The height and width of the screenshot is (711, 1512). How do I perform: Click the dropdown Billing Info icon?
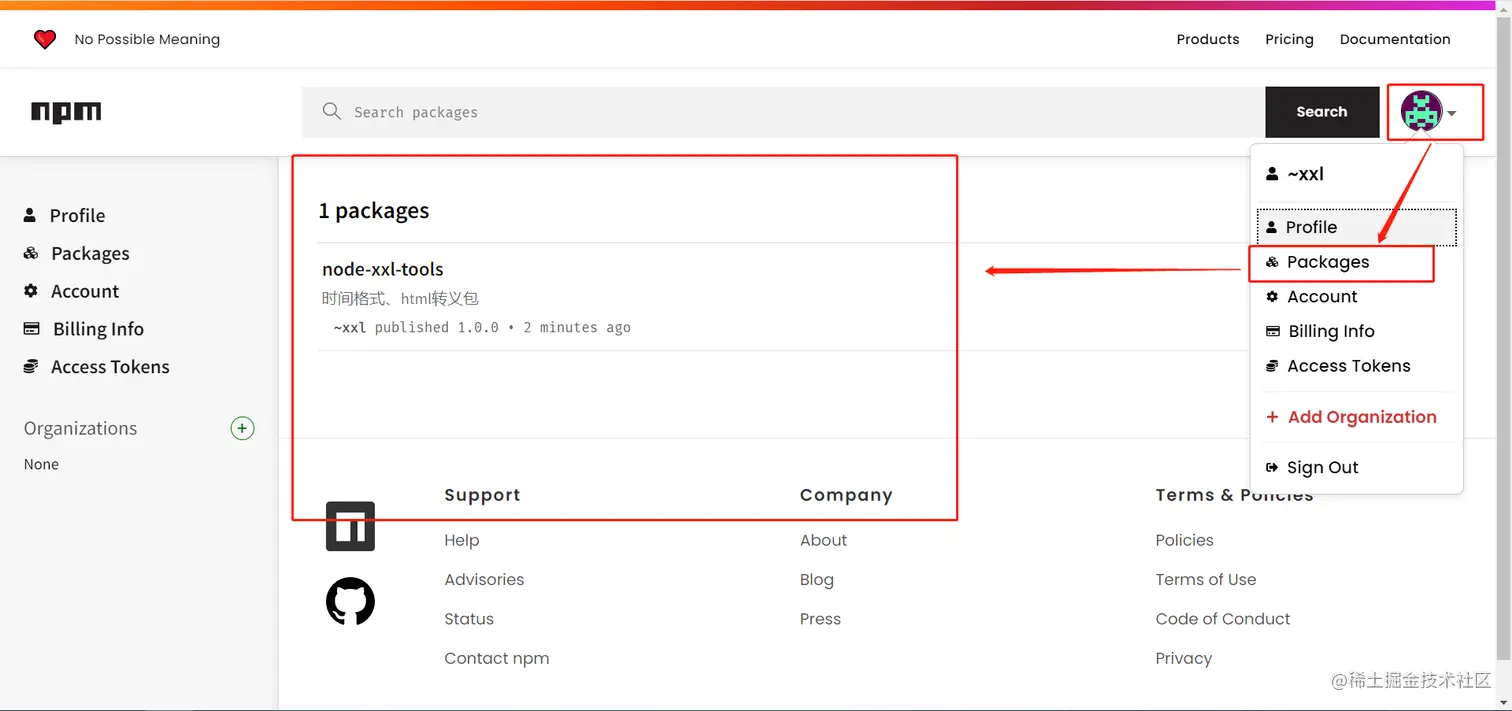point(1273,331)
